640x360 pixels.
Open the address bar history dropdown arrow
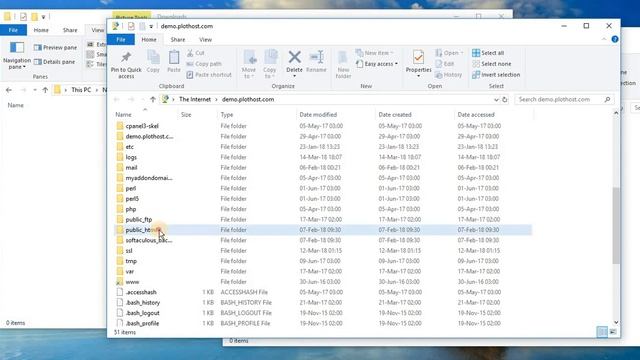496,100
